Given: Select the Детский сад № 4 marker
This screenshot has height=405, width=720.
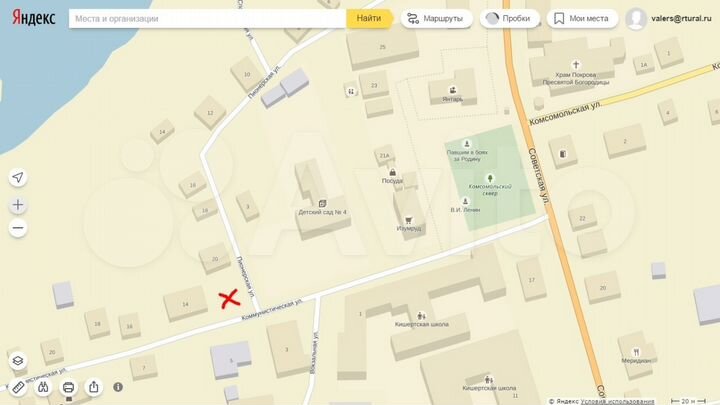Looking at the screenshot, I should point(322,203).
